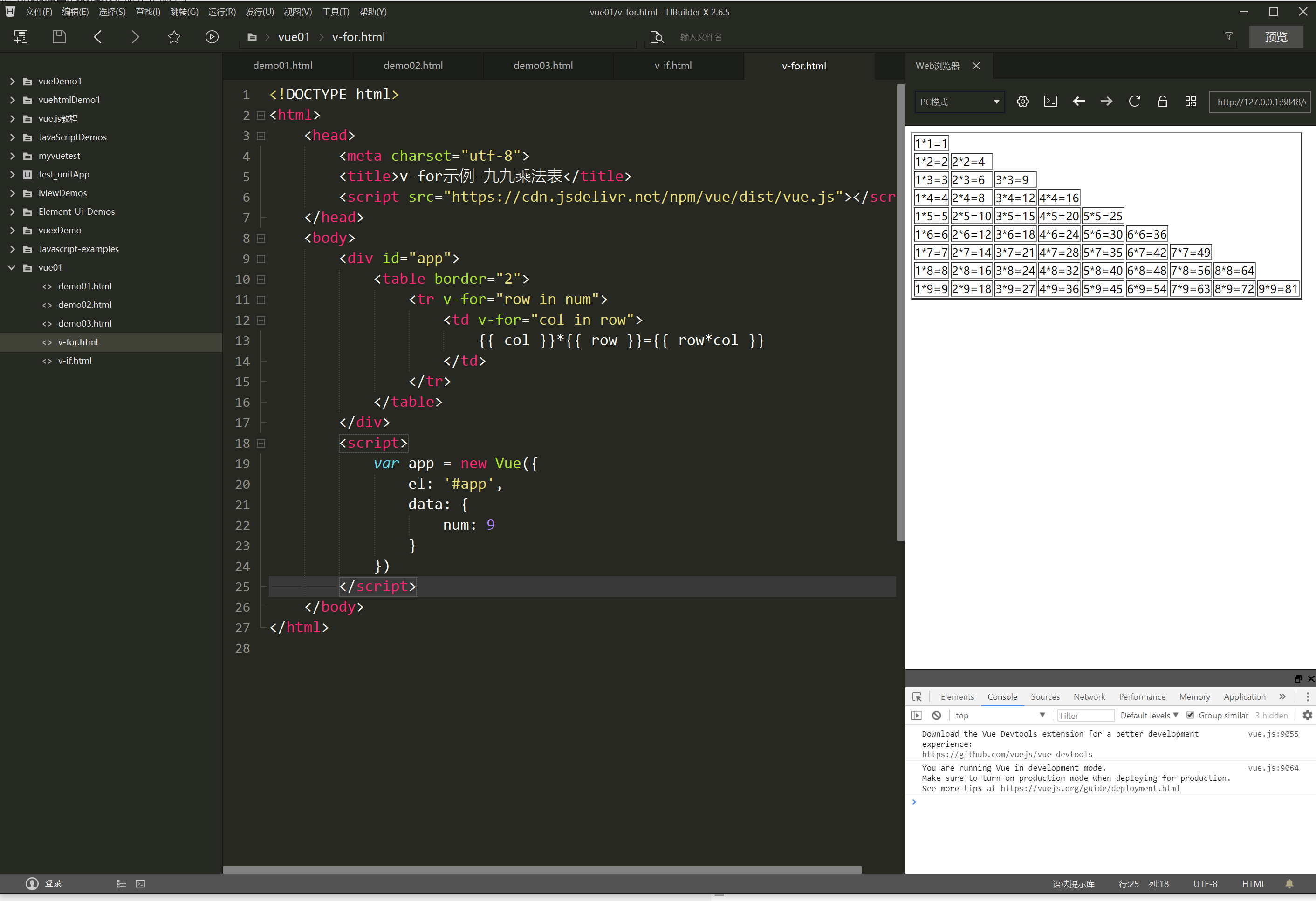The height and width of the screenshot is (901, 1316).
Task: Open the PC模式 dropdown
Action: 959,102
